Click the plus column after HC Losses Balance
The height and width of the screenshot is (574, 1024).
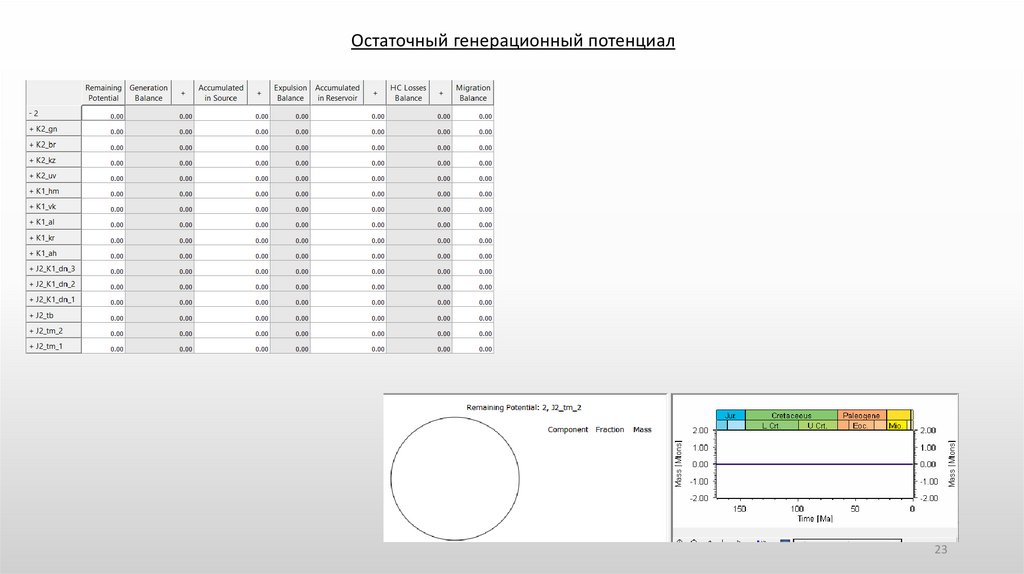(441, 93)
